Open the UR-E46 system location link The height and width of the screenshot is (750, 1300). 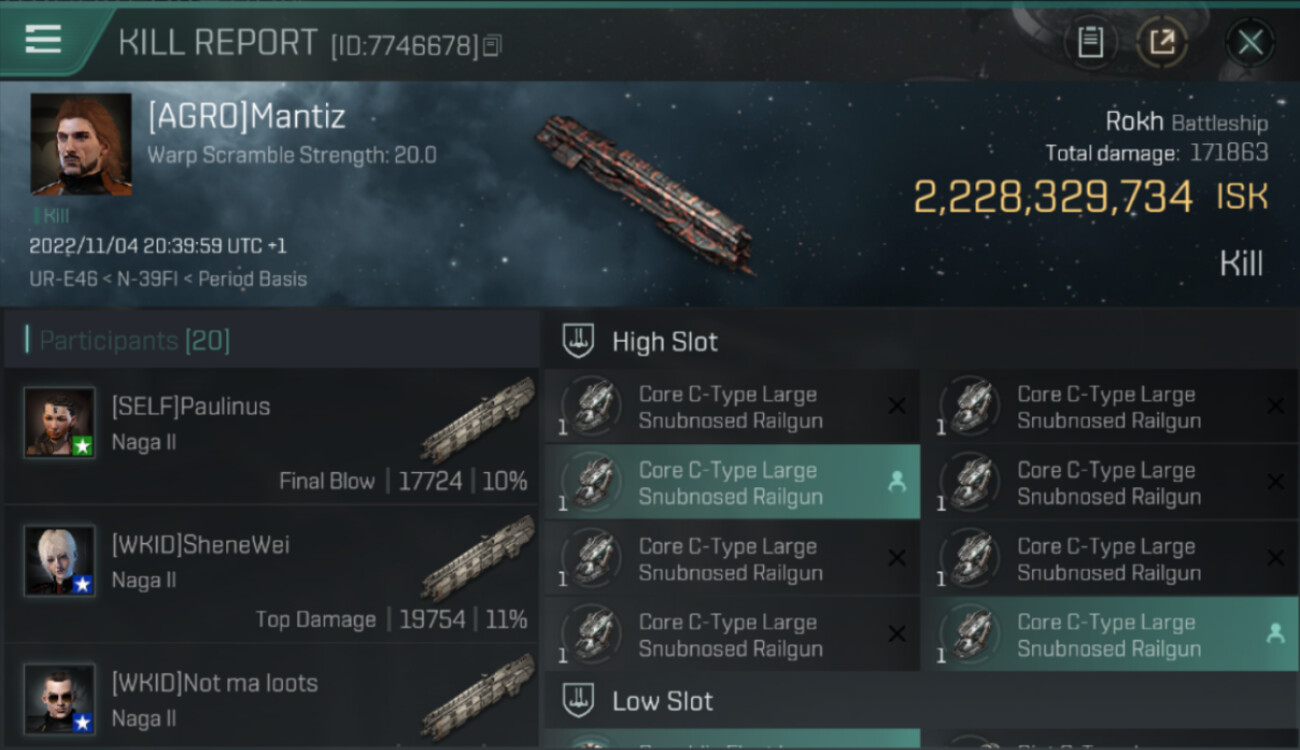point(55,279)
